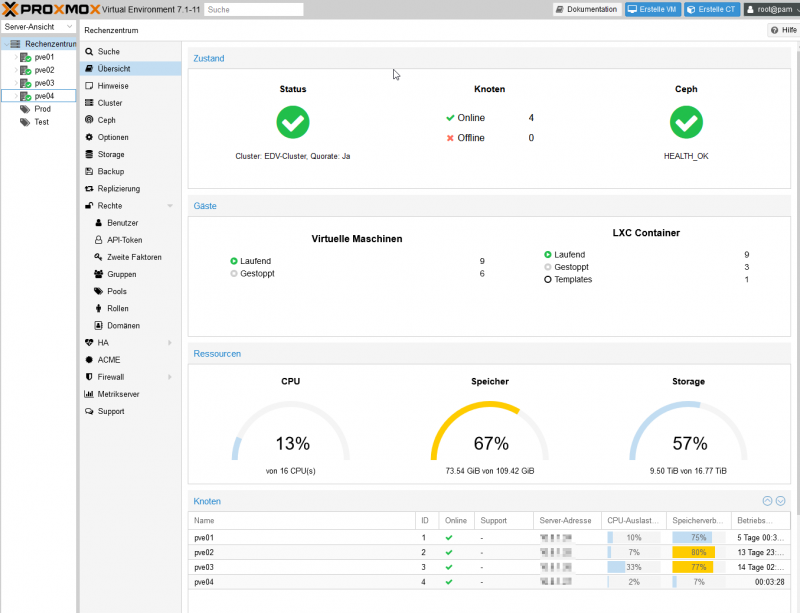Click the Erstelle CT button
Viewport: 800px width, 613px height.
tap(712, 9)
